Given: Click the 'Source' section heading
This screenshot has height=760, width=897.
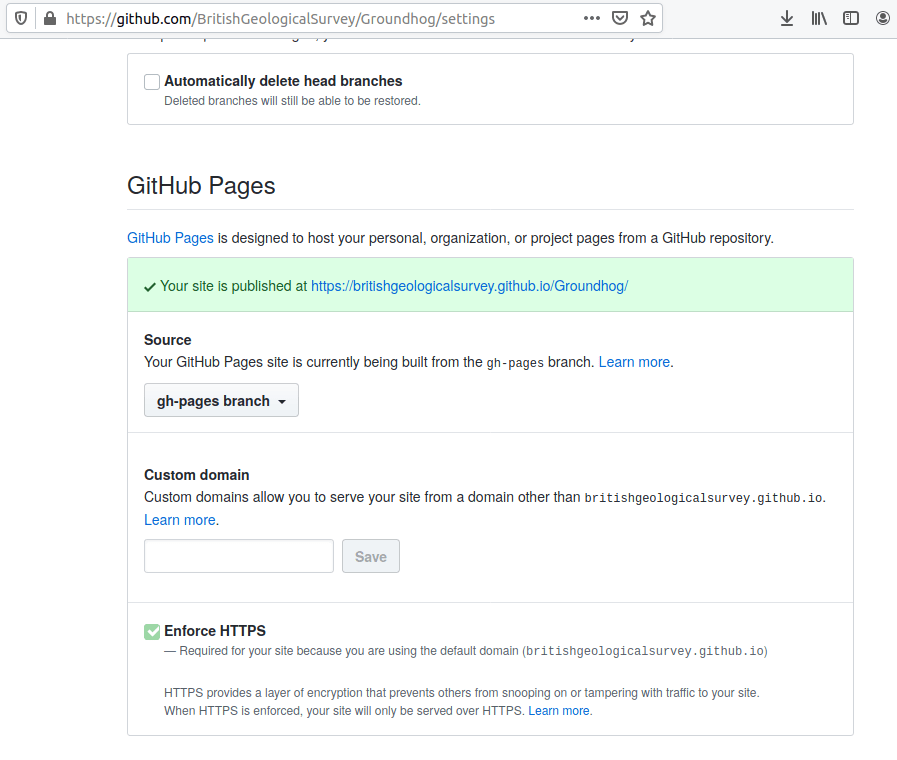Looking at the screenshot, I should tap(168, 340).
